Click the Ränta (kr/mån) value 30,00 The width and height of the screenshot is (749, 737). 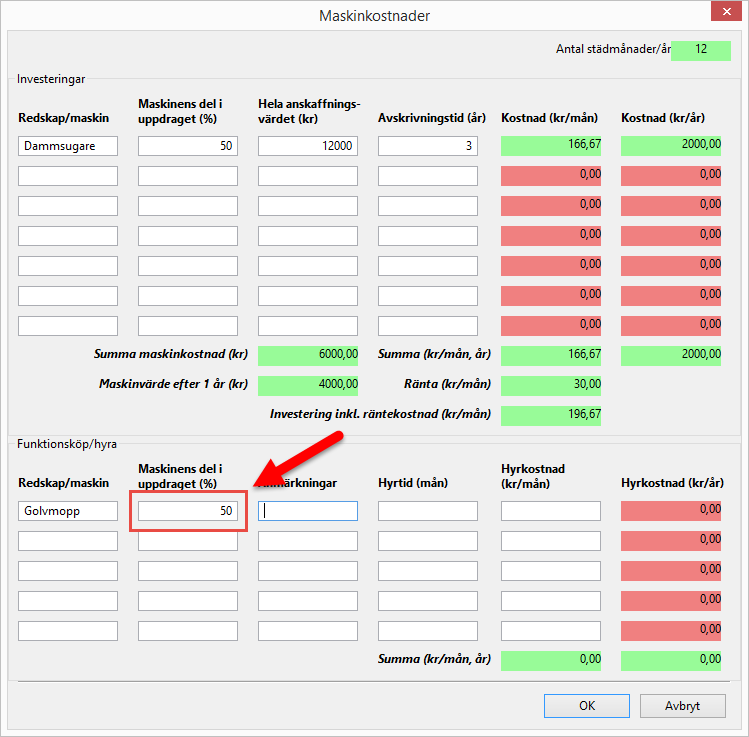pyautogui.click(x=550, y=385)
